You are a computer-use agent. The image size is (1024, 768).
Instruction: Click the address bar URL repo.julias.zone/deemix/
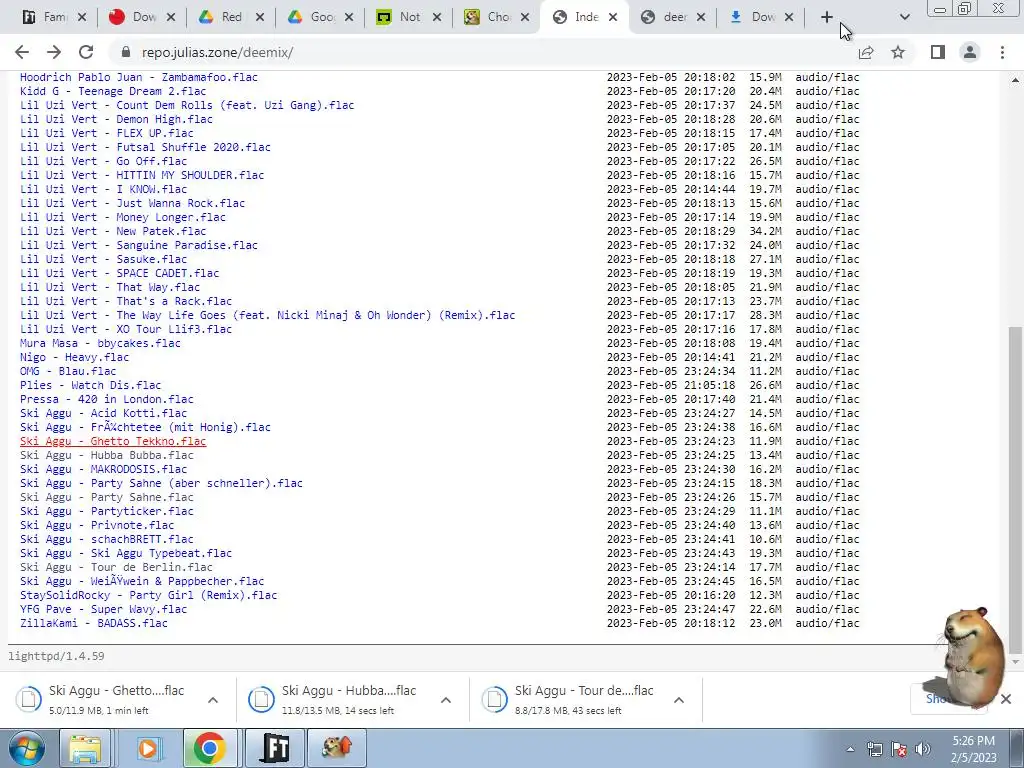tap(217, 52)
